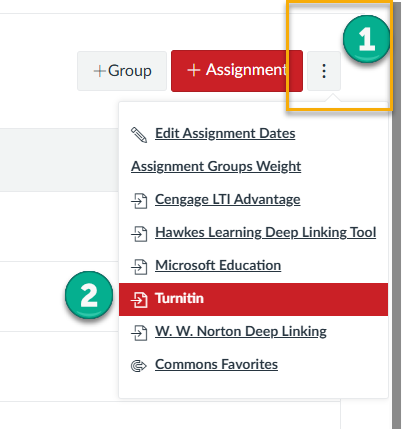Screen dimensions: 402x429
Task: Open the three-dot options menu
Action: [324, 71]
